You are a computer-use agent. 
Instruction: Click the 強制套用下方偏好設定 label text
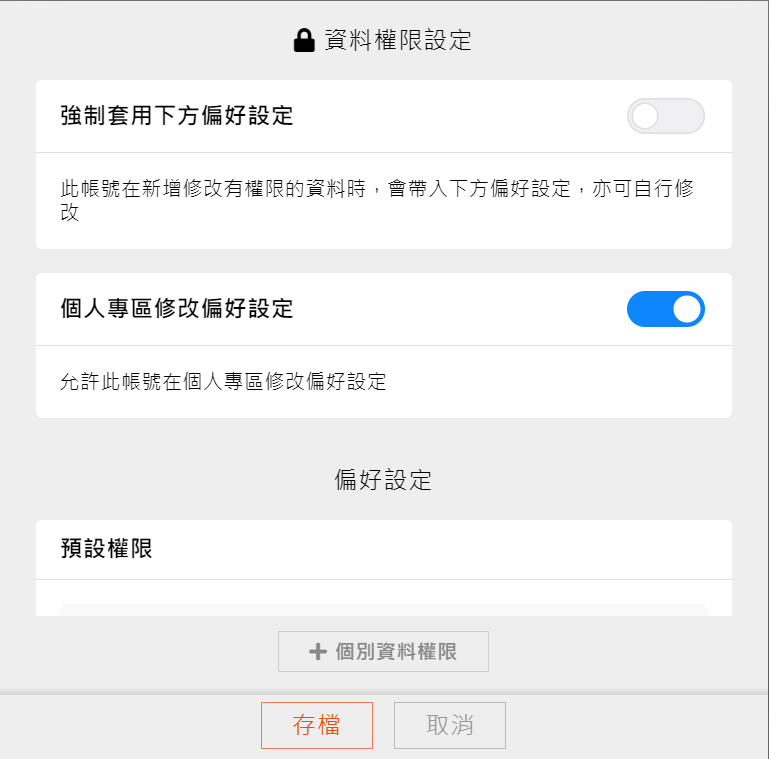tap(177, 116)
